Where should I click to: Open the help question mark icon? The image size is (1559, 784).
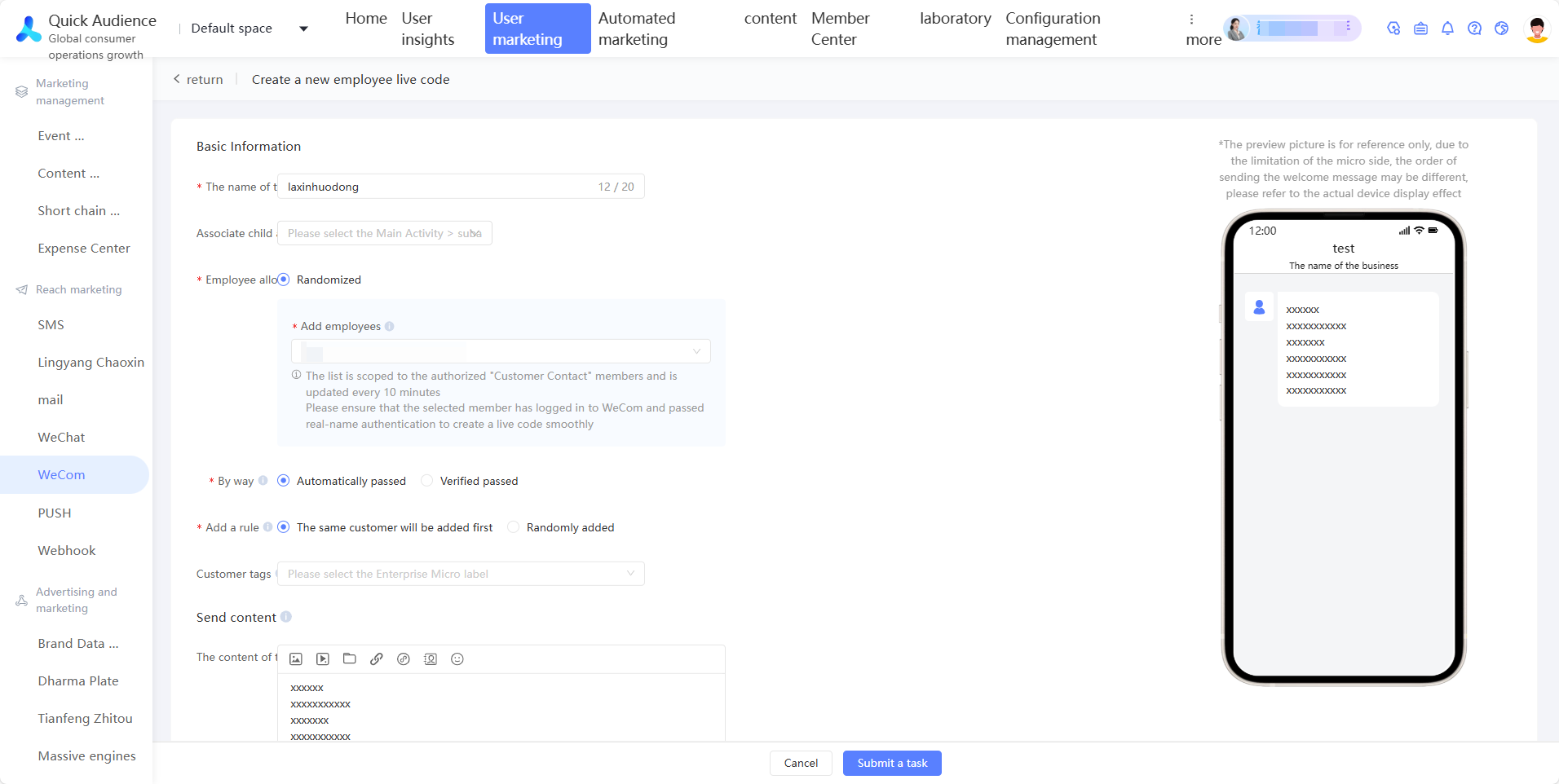point(1474,29)
